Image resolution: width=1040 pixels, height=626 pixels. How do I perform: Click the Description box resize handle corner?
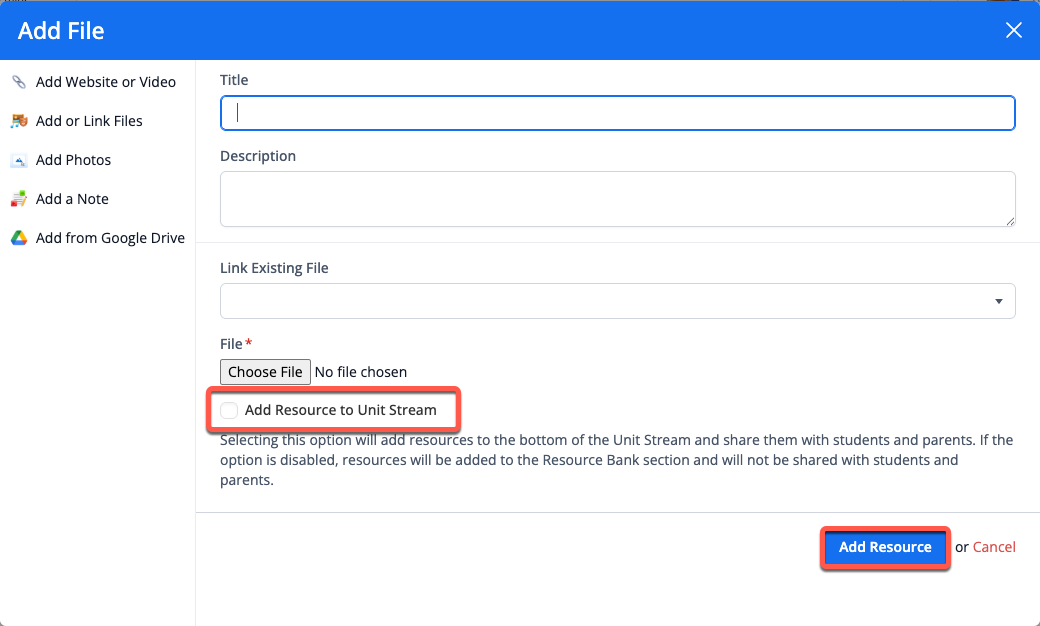pos(1010,221)
